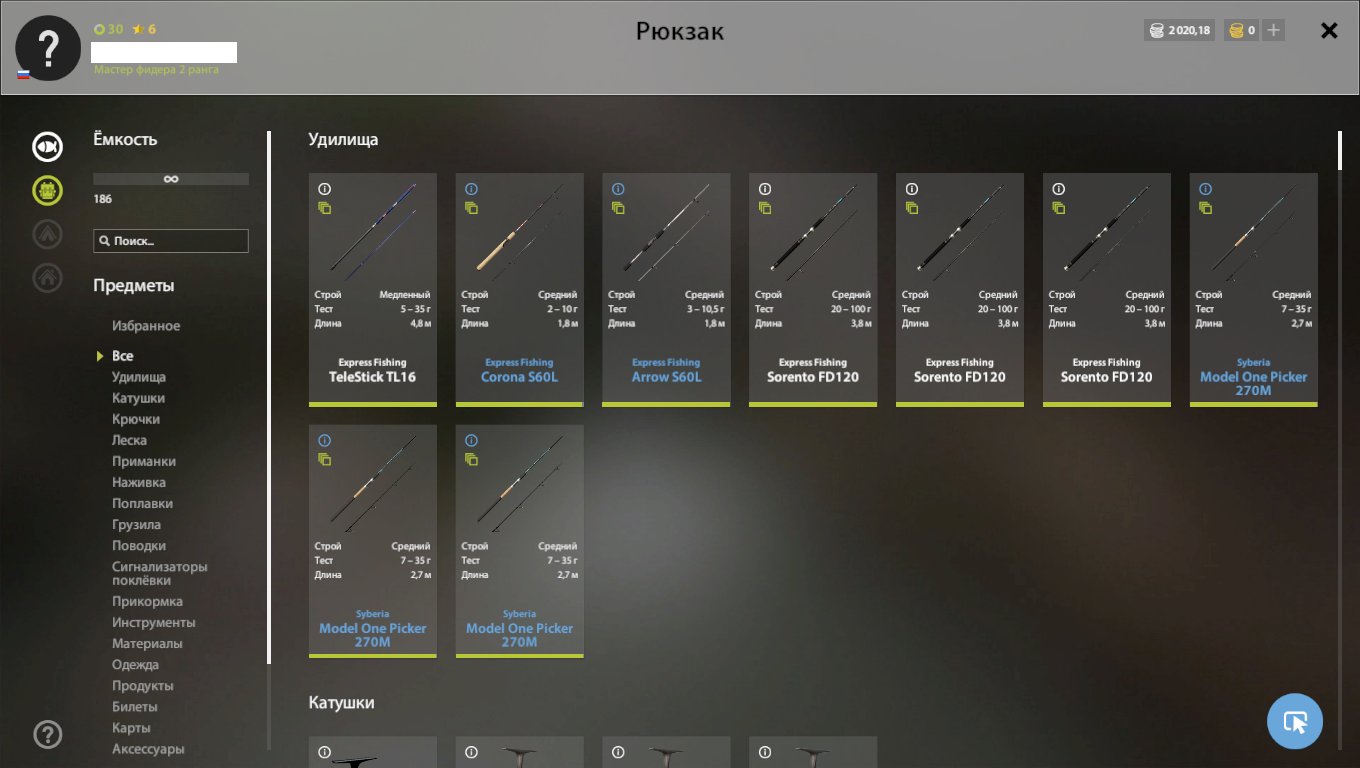The height and width of the screenshot is (768, 1360).
Task: Select the Удилища category filter
Action: click(139, 377)
